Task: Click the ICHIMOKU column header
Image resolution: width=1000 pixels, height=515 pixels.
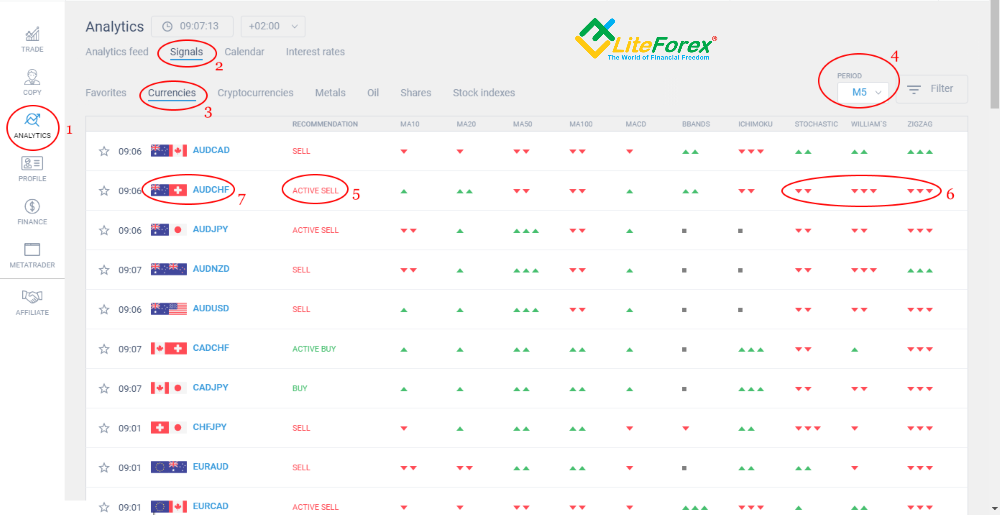Action: (754, 124)
